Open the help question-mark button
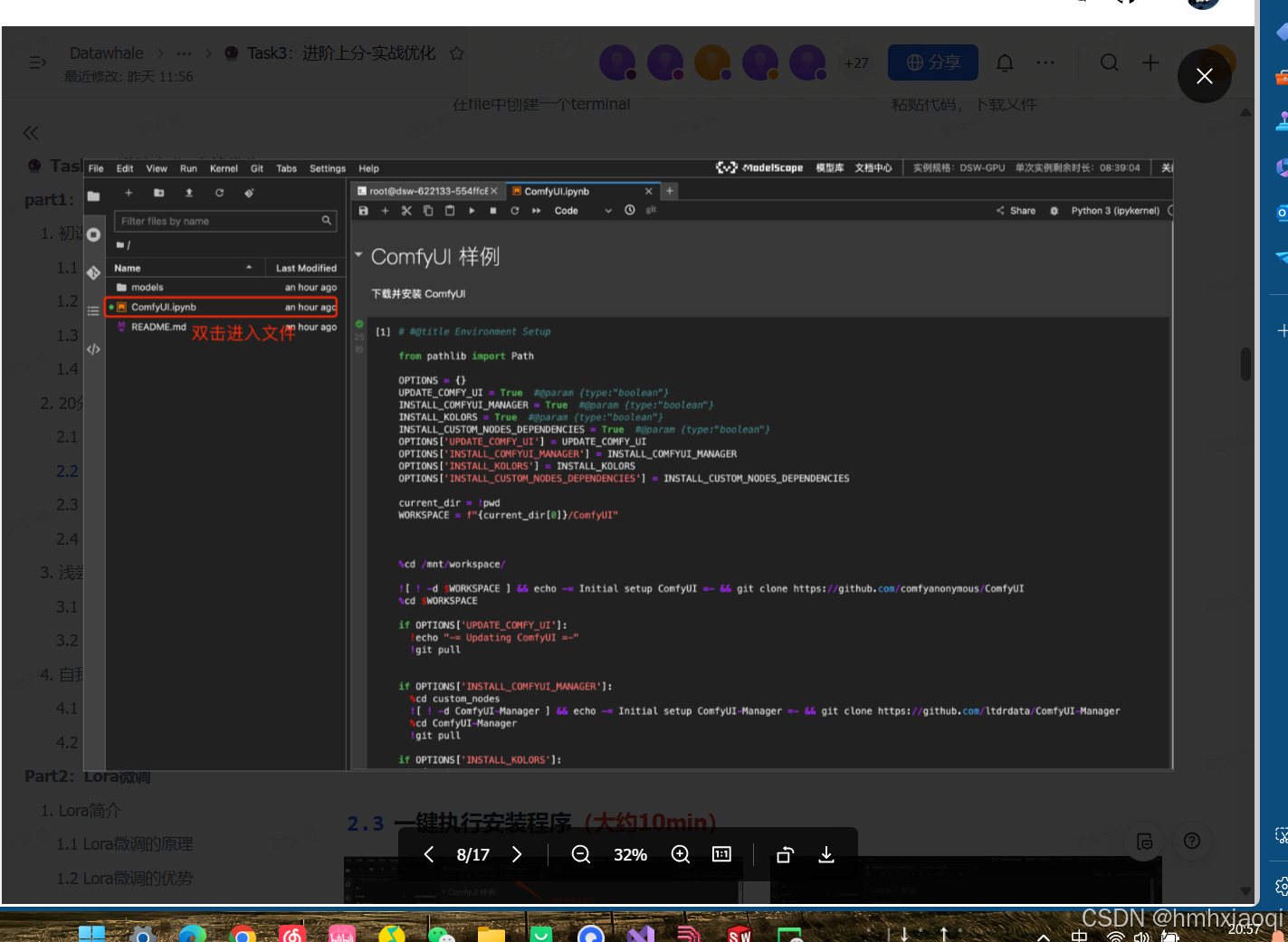Screen dimensions: 1288x942 [x=1192, y=842]
